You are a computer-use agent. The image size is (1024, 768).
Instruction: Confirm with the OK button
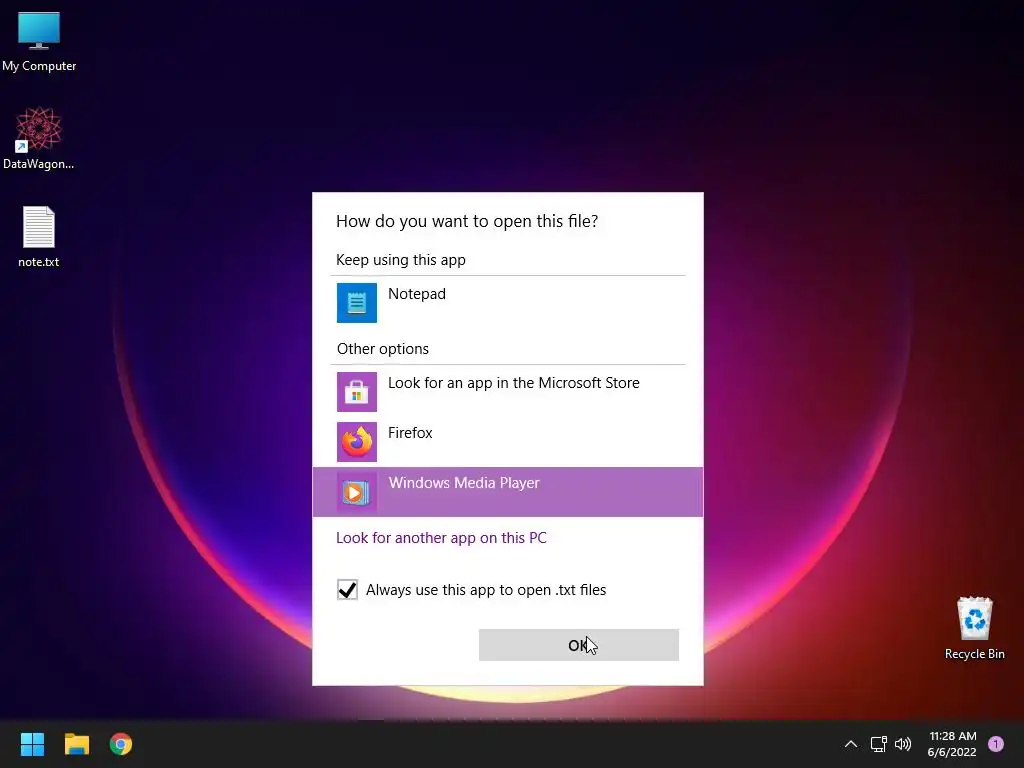[x=579, y=645]
